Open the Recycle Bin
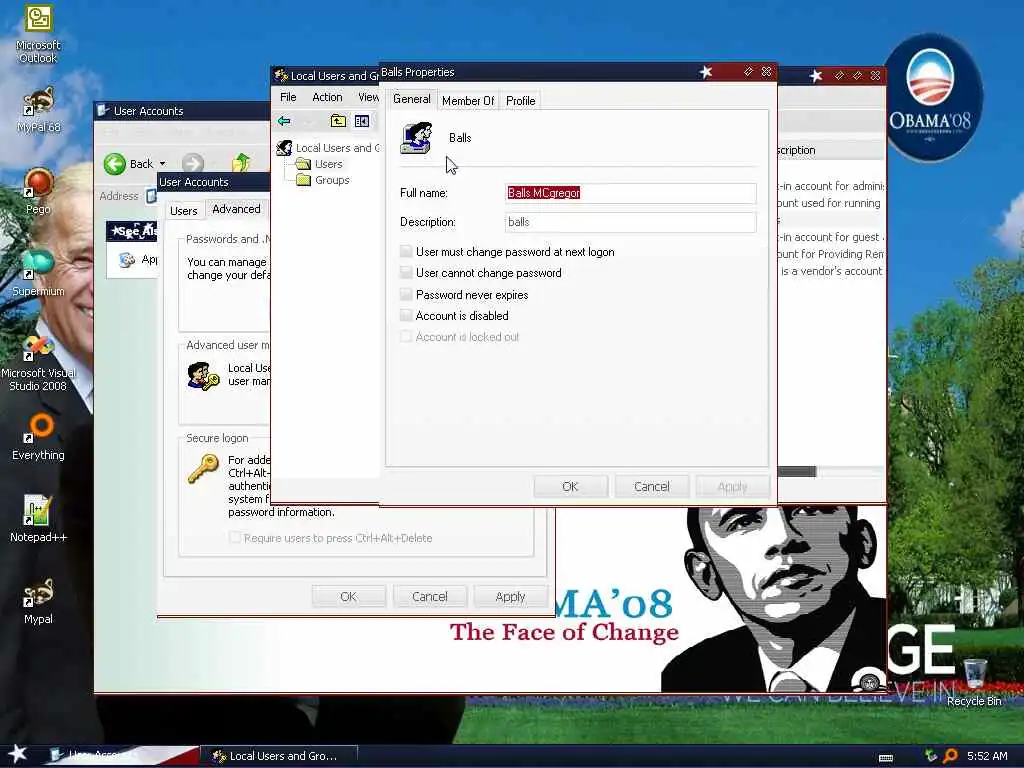The image size is (1024, 768). click(x=974, y=682)
